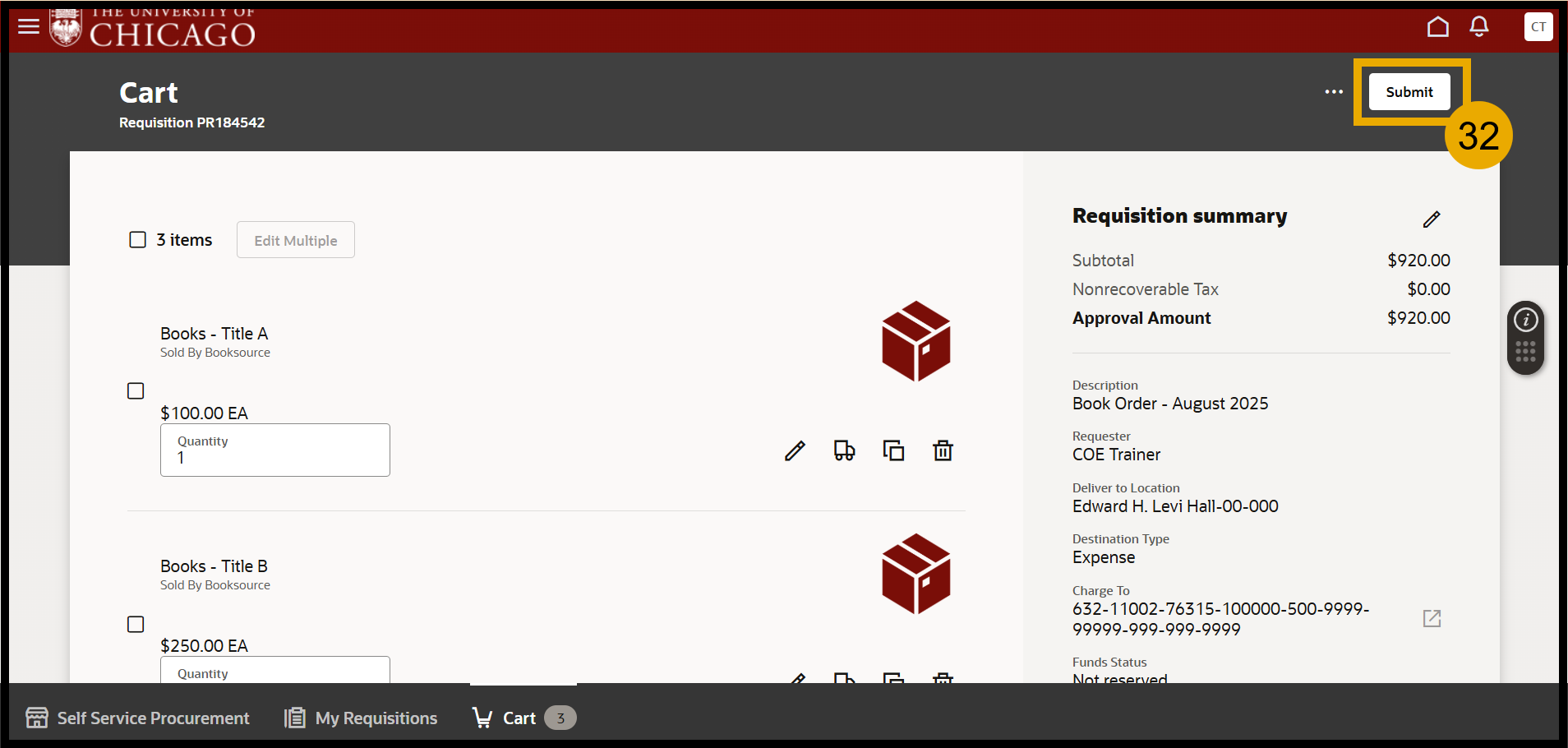Select all 3 items checkbox
This screenshot has height=748, width=1568.
[x=138, y=239]
